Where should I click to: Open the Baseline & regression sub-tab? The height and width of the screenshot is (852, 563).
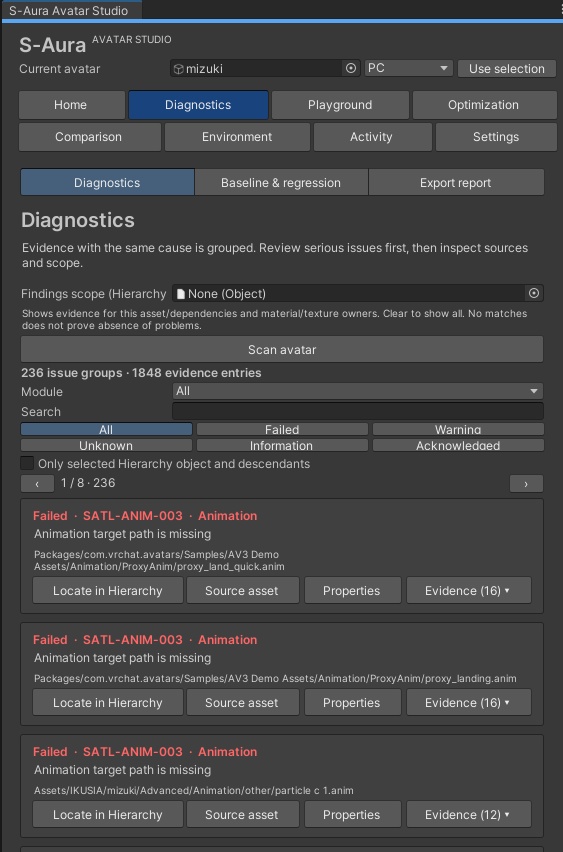pyautogui.click(x=281, y=183)
